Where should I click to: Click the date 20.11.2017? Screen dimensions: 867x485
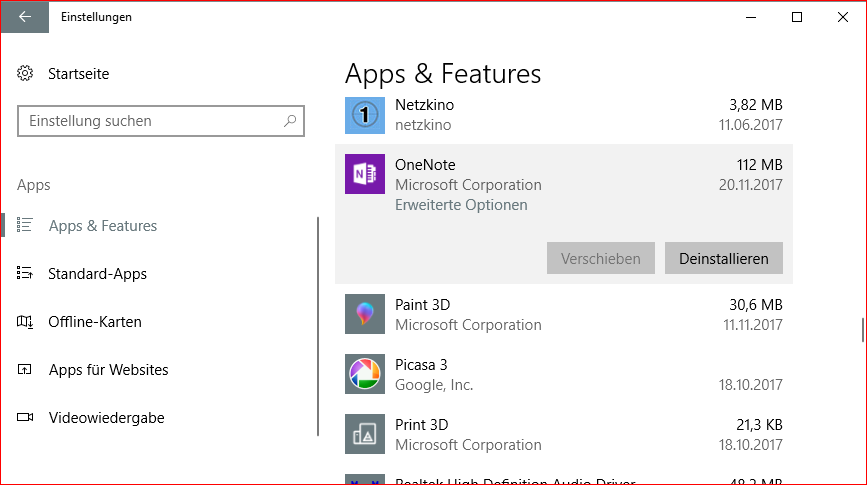click(x=750, y=185)
